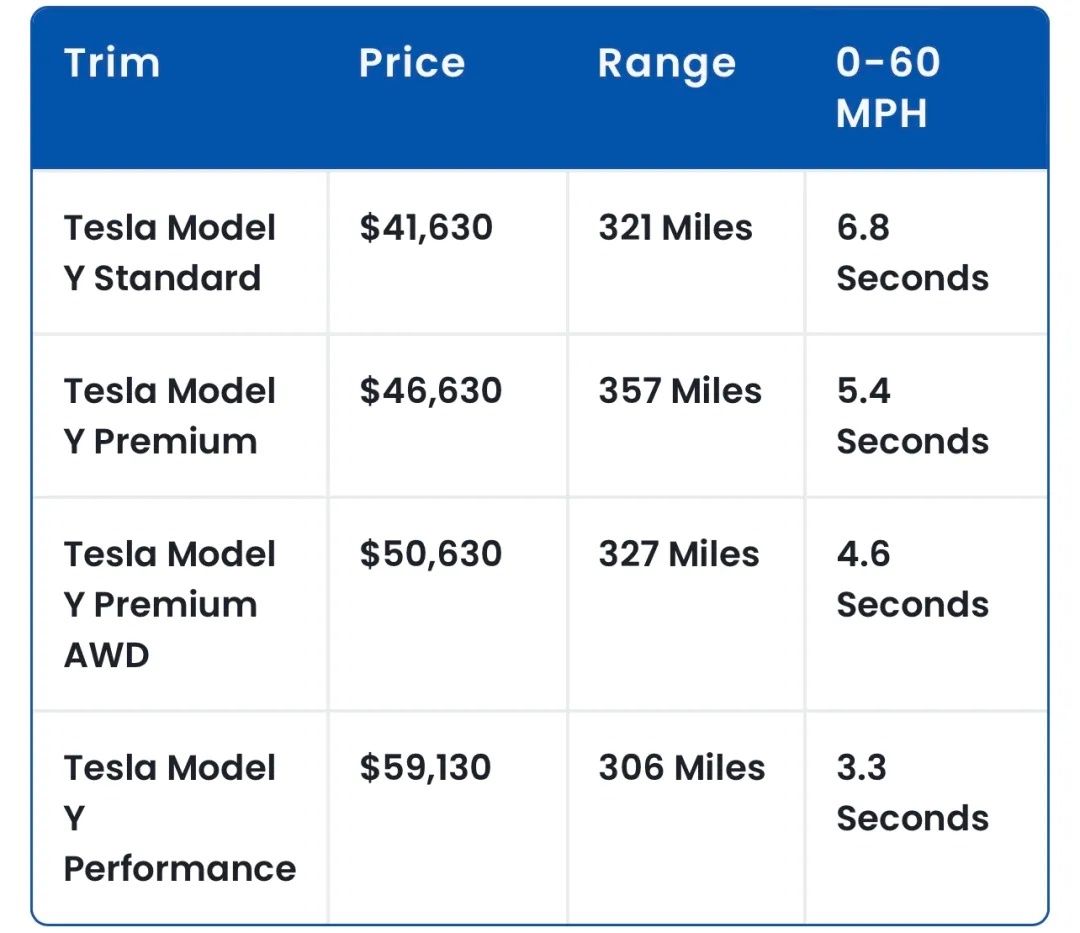Click the 6.8 Seconds cell
Screen dimensions: 1080x933
(912, 252)
